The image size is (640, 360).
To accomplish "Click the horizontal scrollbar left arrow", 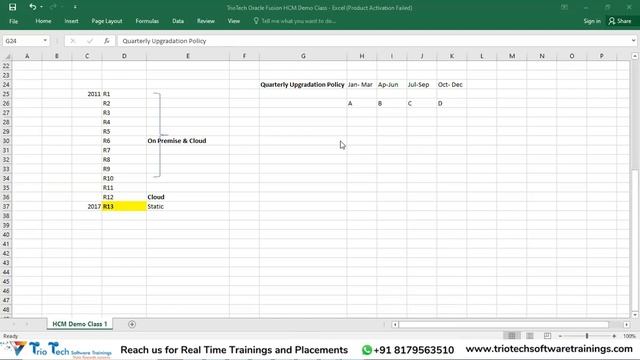I will coord(395,324).
